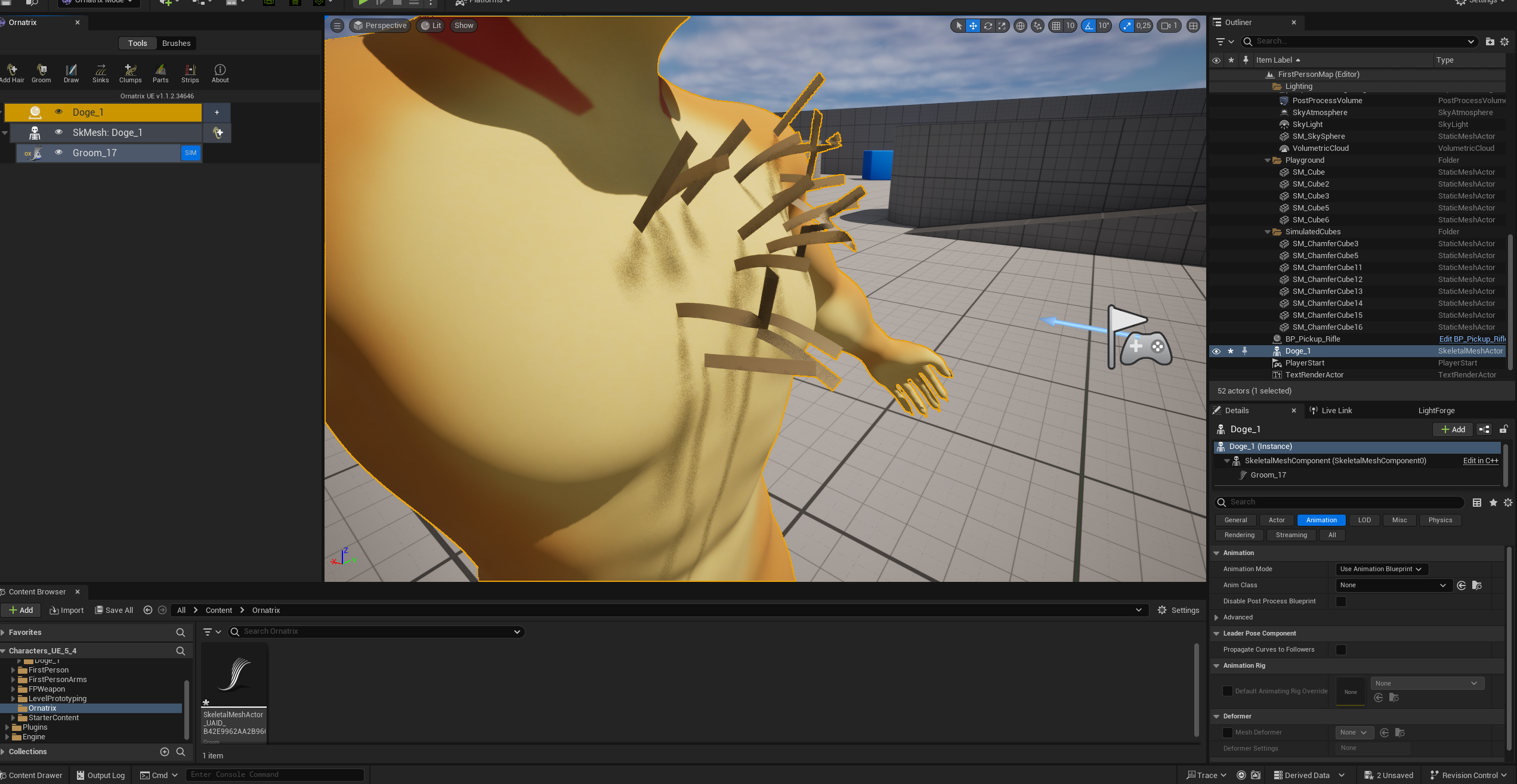Collapse the SimulatedCubes folder
The image size is (1517, 784).
(x=1268, y=232)
